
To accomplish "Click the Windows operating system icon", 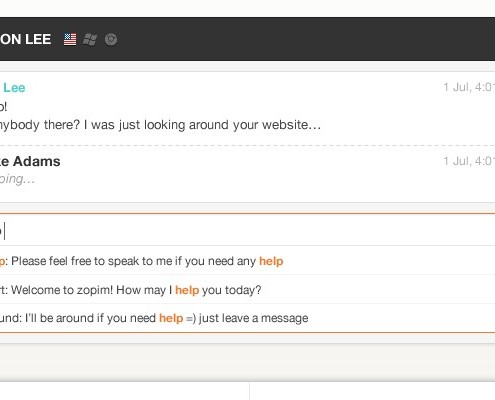I will click(90, 39).
